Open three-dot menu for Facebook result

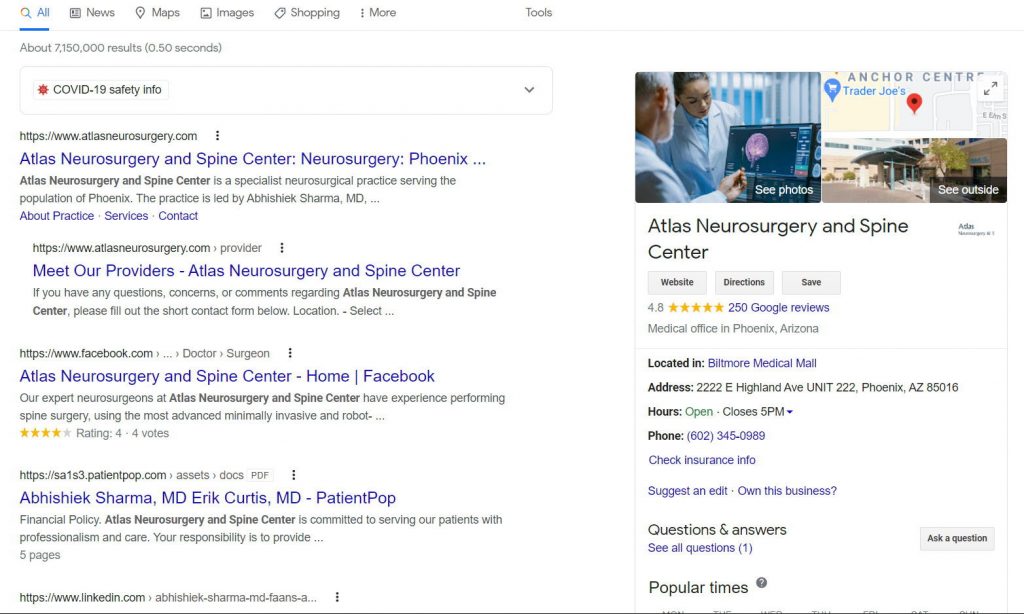(x=290, y=353)
